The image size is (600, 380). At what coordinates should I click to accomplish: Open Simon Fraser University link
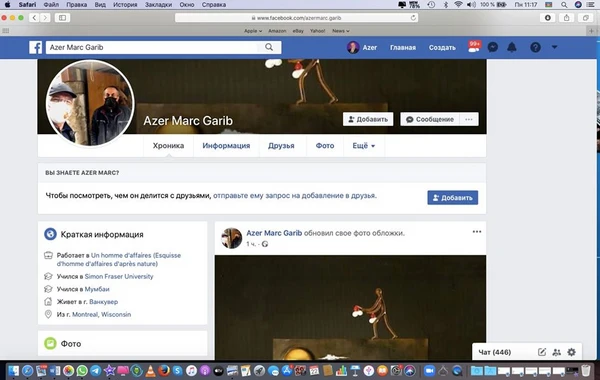[x=119, y=276]
